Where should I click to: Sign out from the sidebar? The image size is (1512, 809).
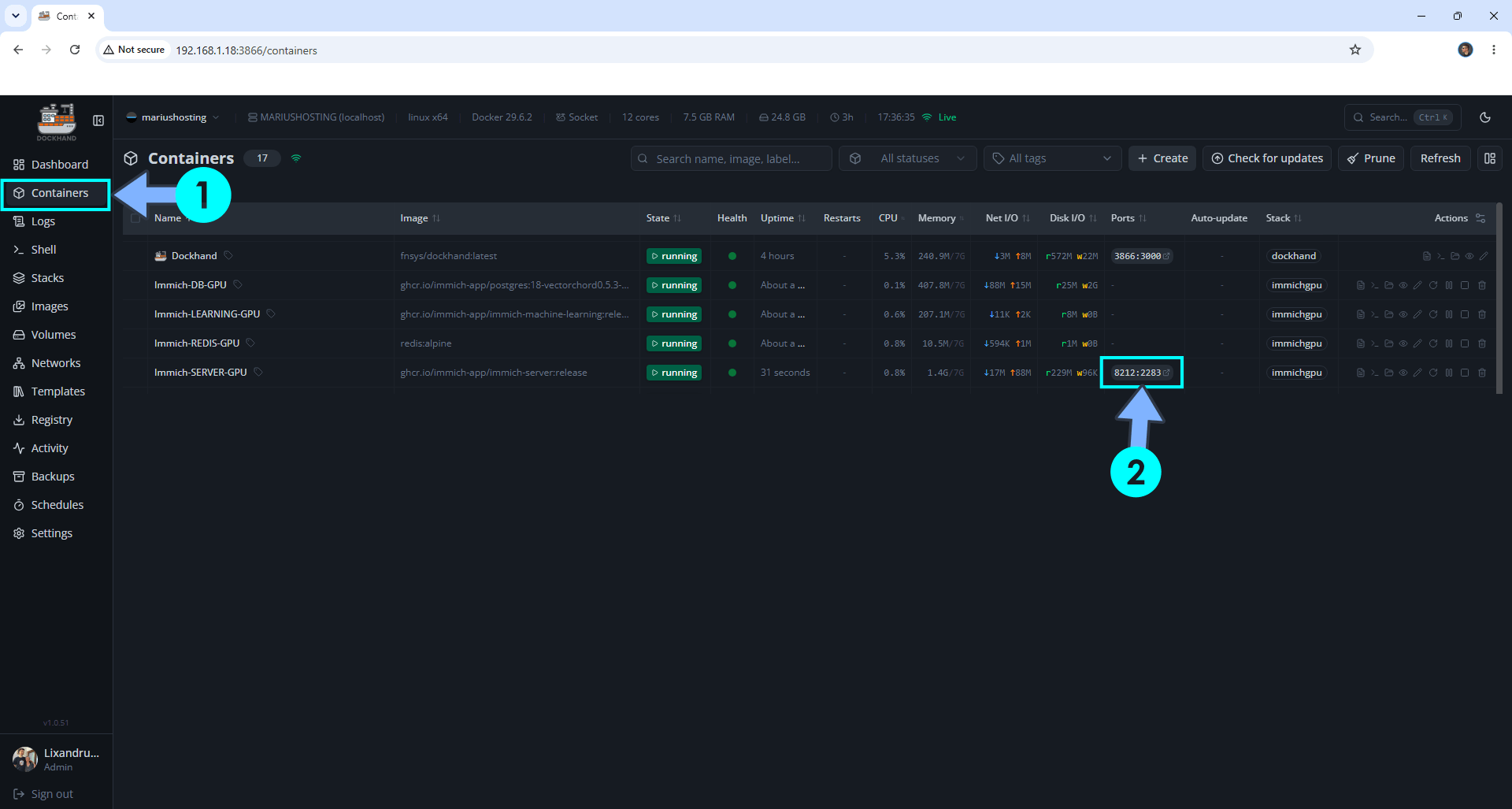pyautogui.click(x=44, y=794)
